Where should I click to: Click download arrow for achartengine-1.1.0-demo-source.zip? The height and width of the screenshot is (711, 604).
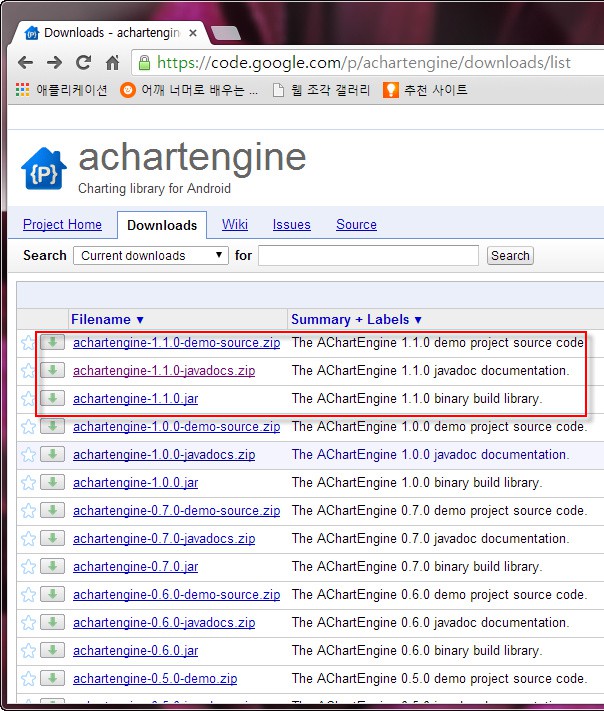(53, 342)
